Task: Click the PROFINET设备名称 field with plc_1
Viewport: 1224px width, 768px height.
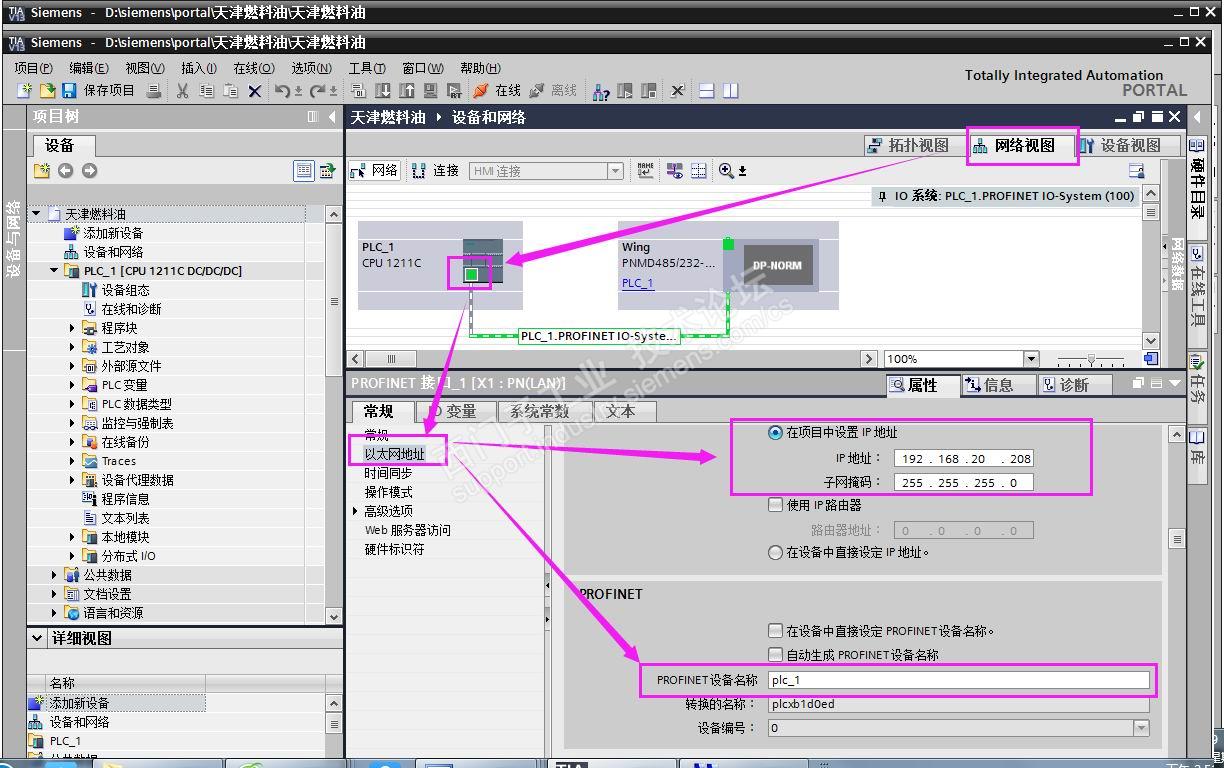Action: pos(958,680)
